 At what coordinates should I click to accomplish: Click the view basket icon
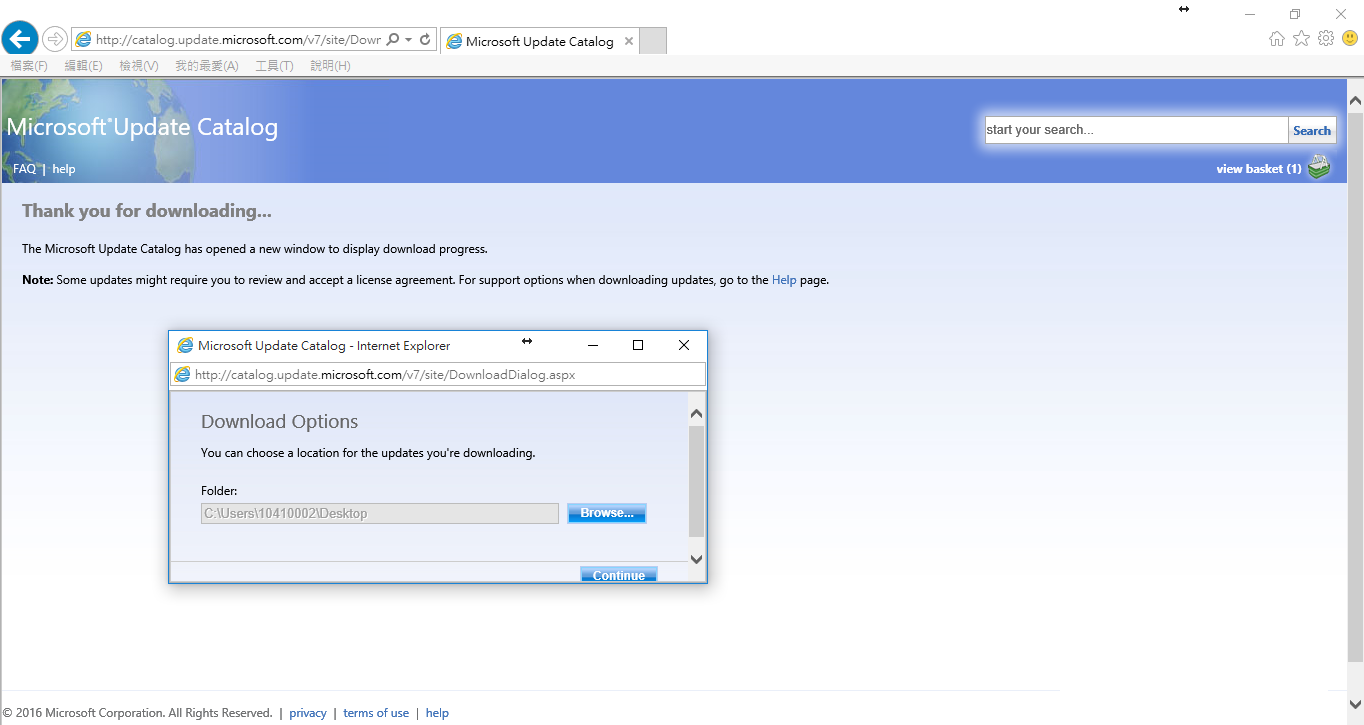coord(1319,167)
